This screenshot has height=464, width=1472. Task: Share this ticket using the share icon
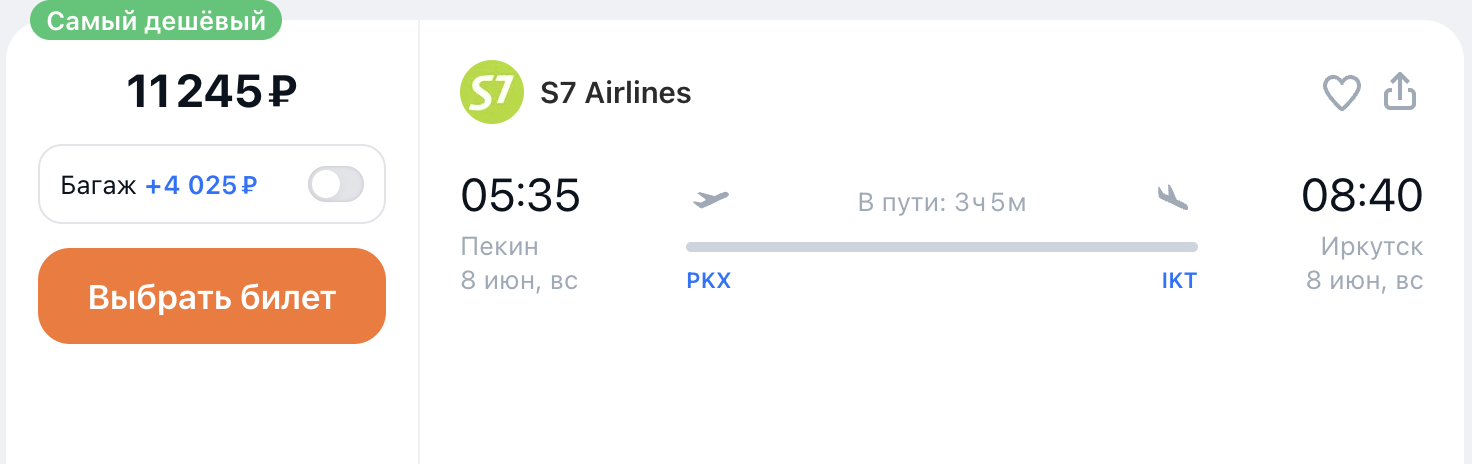point(1400,92)
